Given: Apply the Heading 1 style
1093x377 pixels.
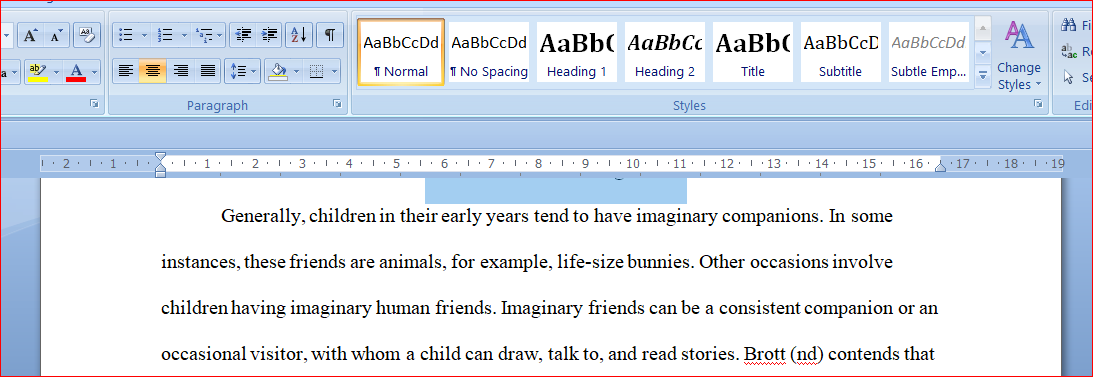Looking at the screenshot, I should [576, 52].
